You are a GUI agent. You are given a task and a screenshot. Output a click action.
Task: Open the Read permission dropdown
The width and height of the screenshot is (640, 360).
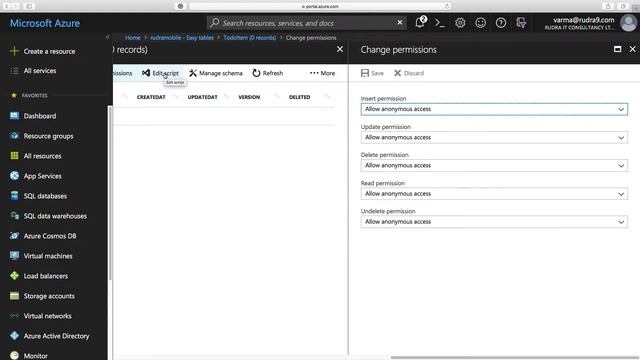pyautogui.click(x=494, y=194)
